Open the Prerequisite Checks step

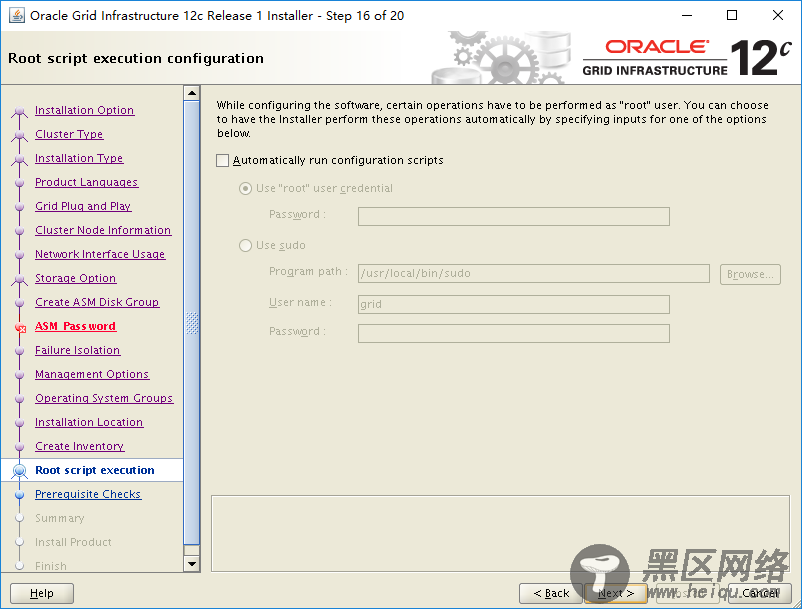88,494
